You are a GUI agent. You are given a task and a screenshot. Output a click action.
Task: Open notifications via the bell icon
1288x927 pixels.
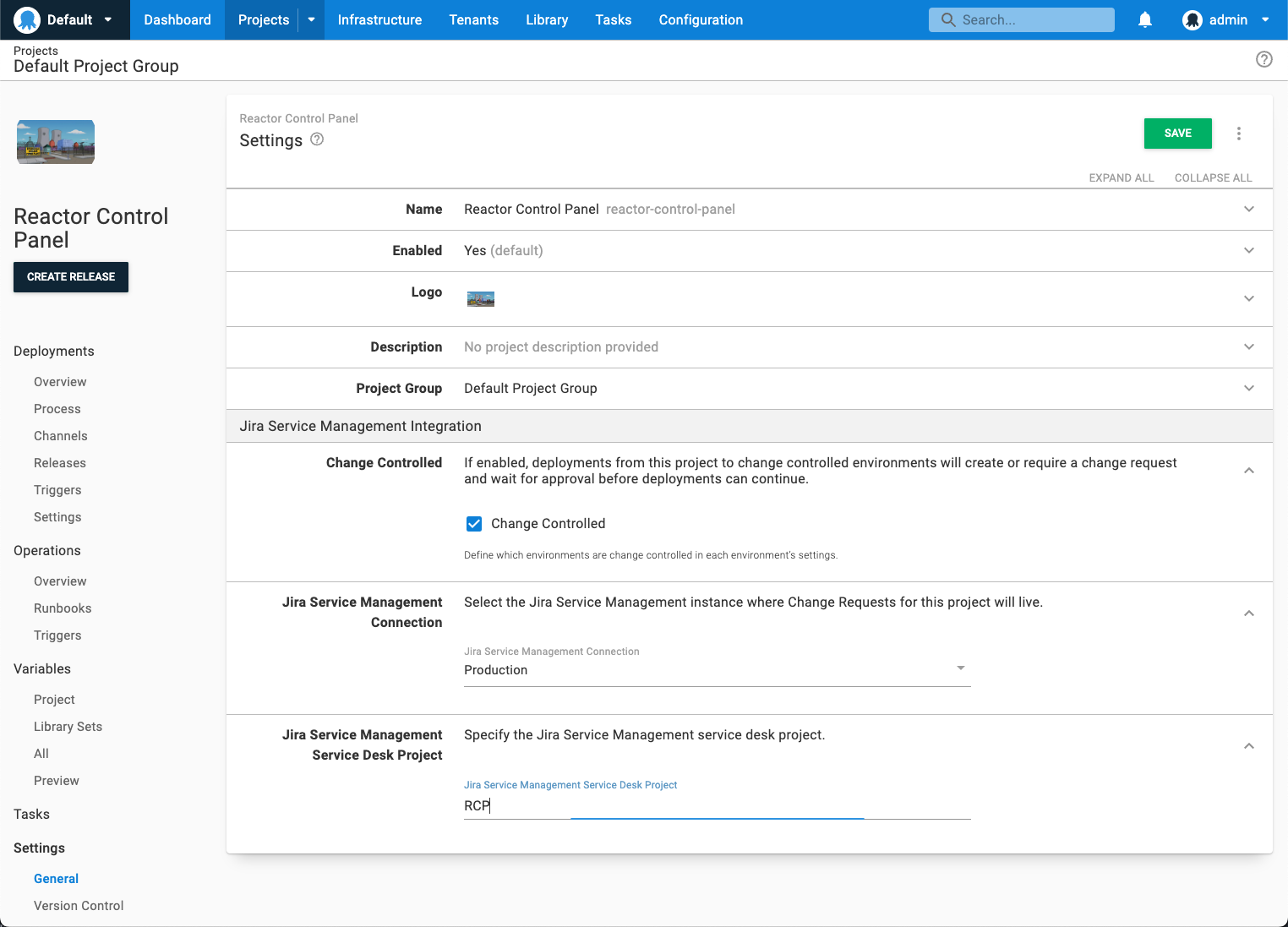pos(1145,19)
